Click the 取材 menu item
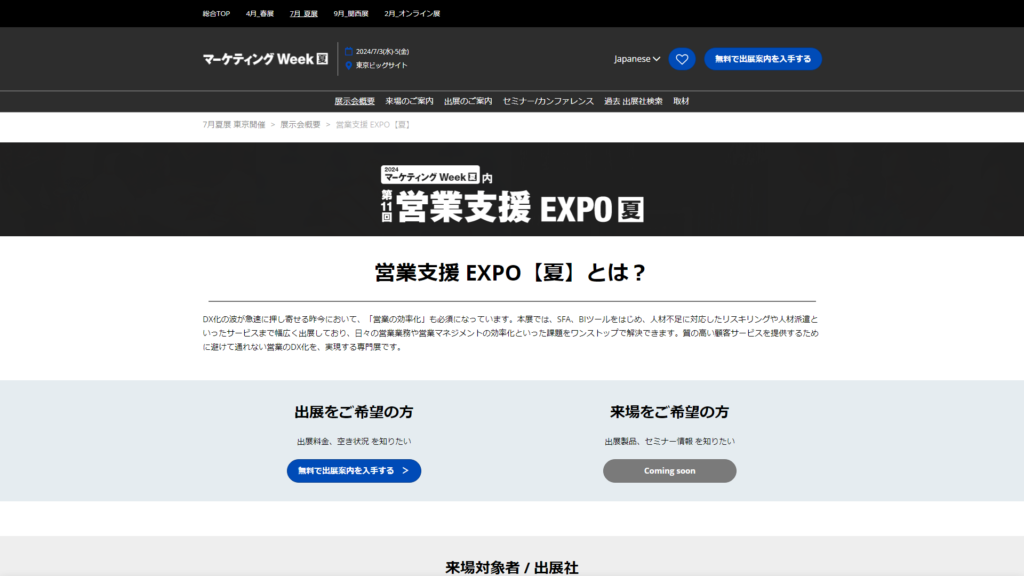 point(681,101)
